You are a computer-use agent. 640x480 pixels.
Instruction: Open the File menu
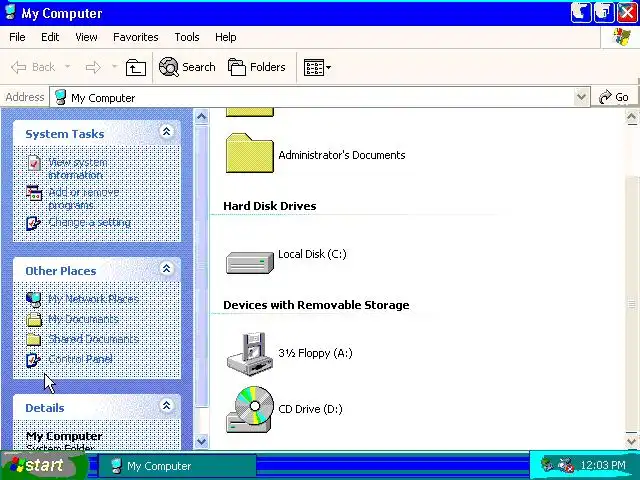coord(17,37)
